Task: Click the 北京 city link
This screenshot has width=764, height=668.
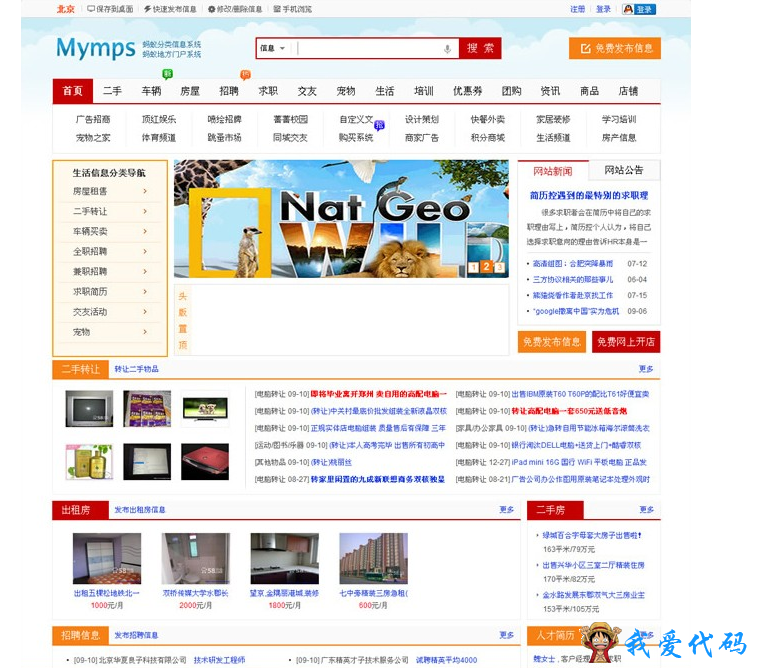Action: [66, 9]
